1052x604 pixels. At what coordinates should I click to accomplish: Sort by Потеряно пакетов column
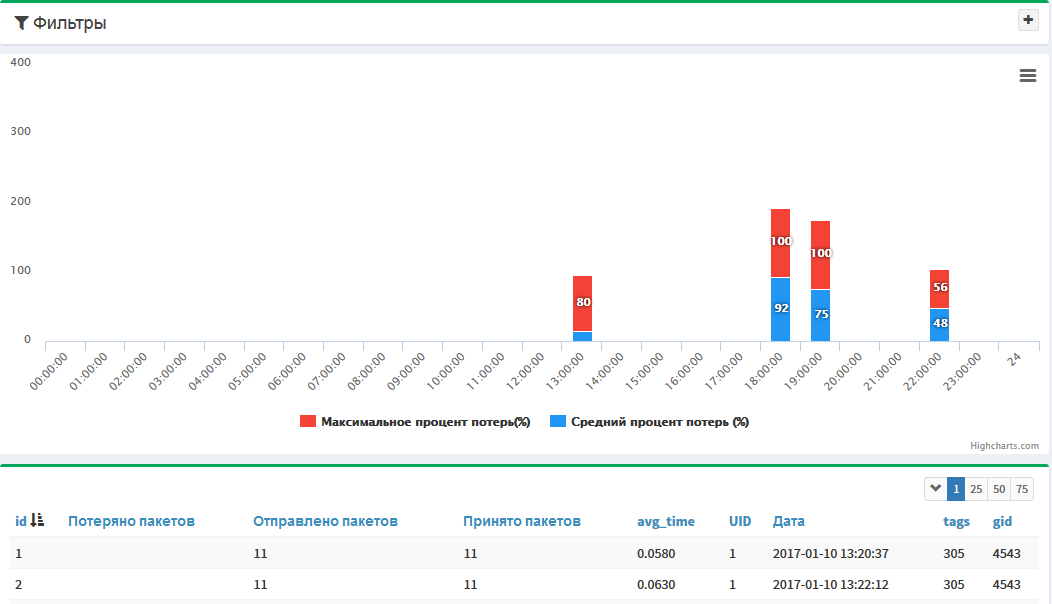pyautogui.click(x=132, y=521)
